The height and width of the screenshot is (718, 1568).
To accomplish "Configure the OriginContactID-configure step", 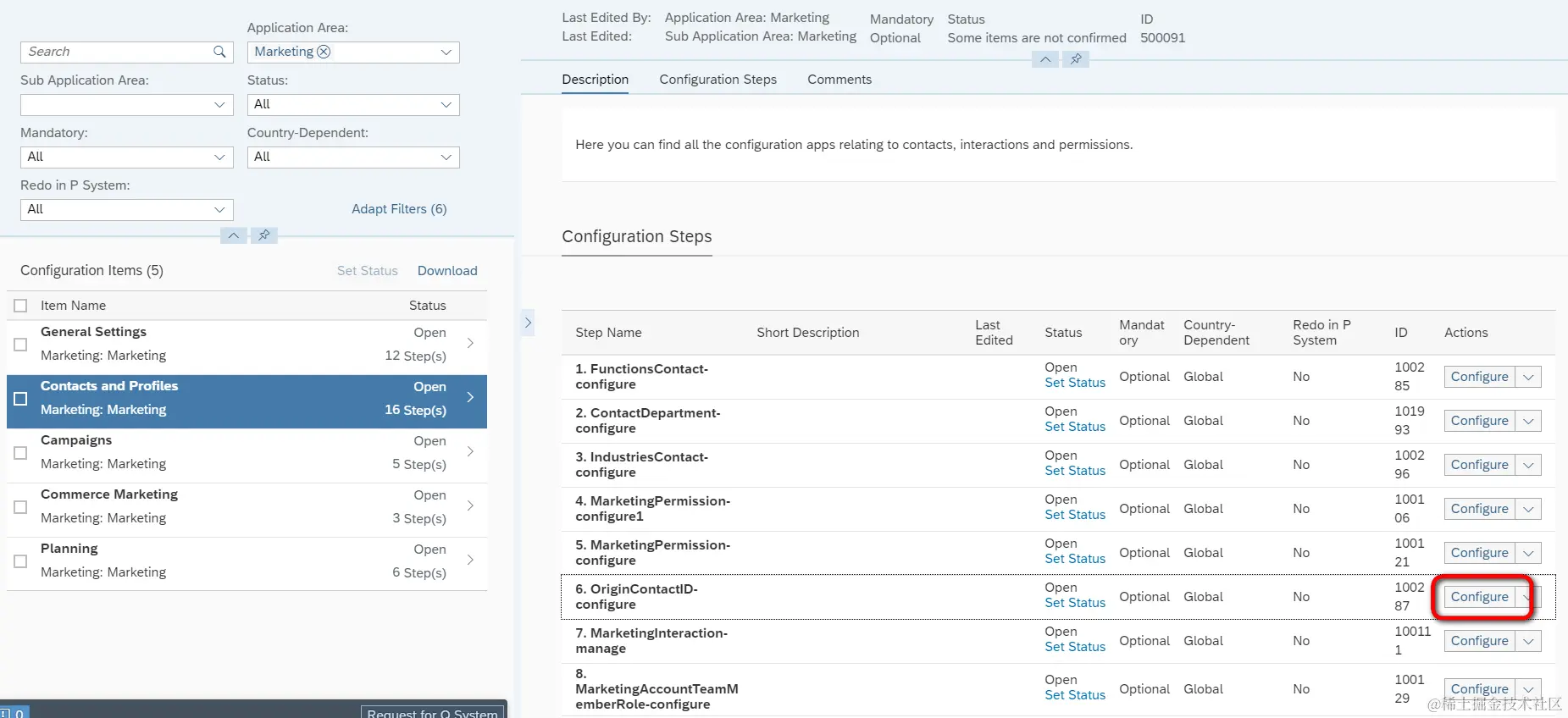I will (1480, 597).
